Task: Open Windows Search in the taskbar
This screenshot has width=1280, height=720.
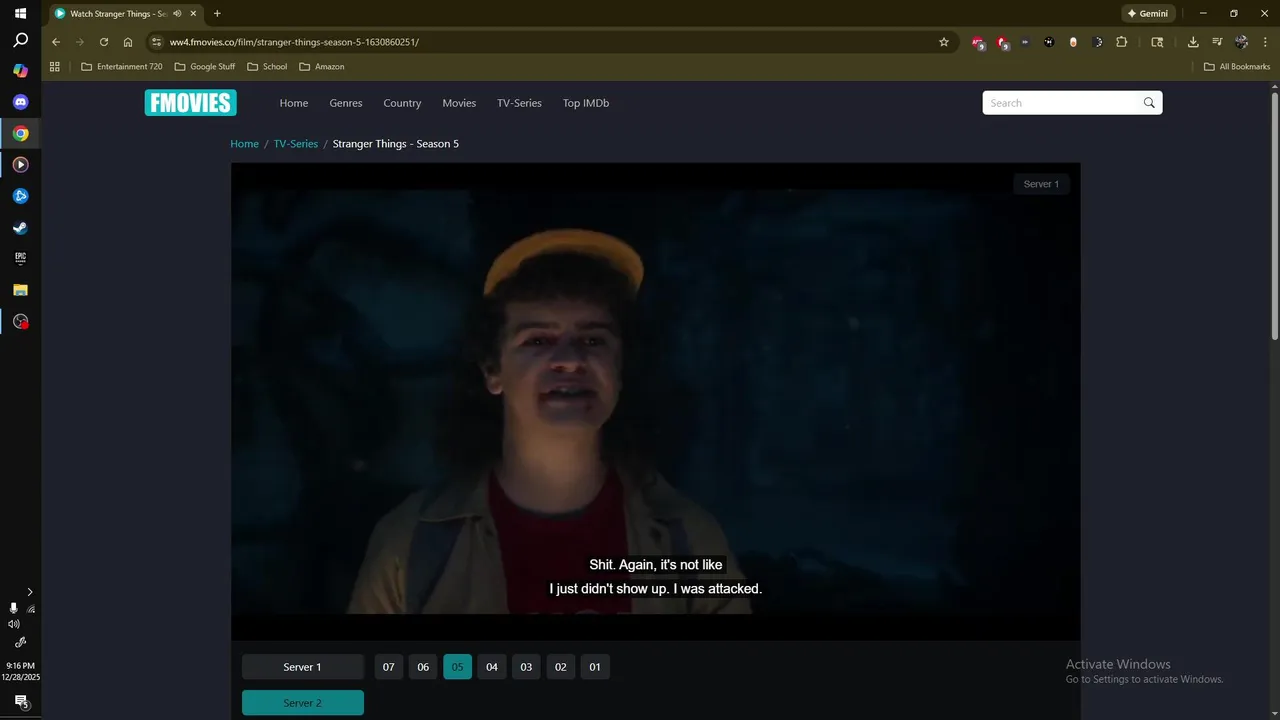Action: [20, 41]
